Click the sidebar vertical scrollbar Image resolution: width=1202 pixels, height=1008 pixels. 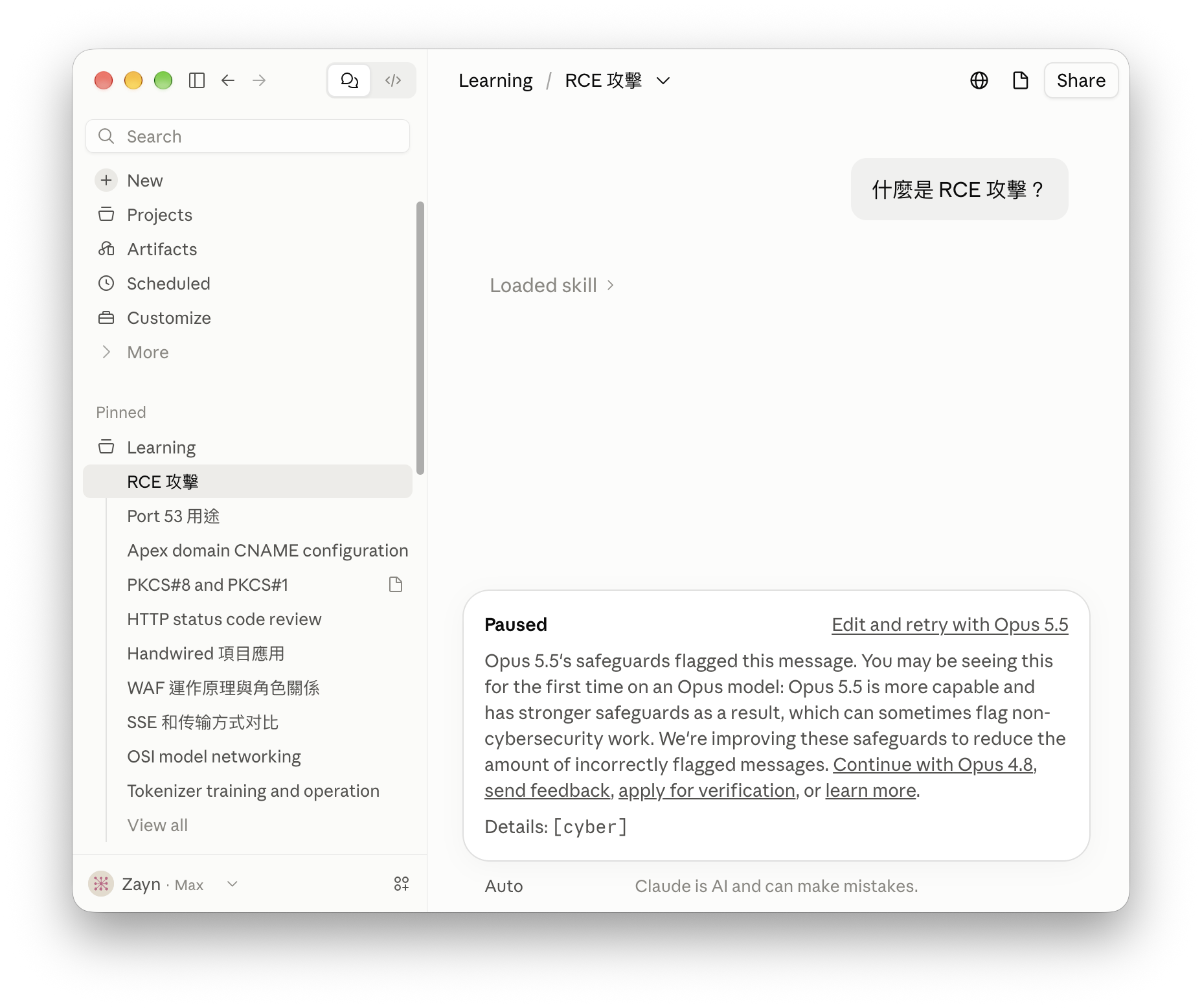click(420, 338)
